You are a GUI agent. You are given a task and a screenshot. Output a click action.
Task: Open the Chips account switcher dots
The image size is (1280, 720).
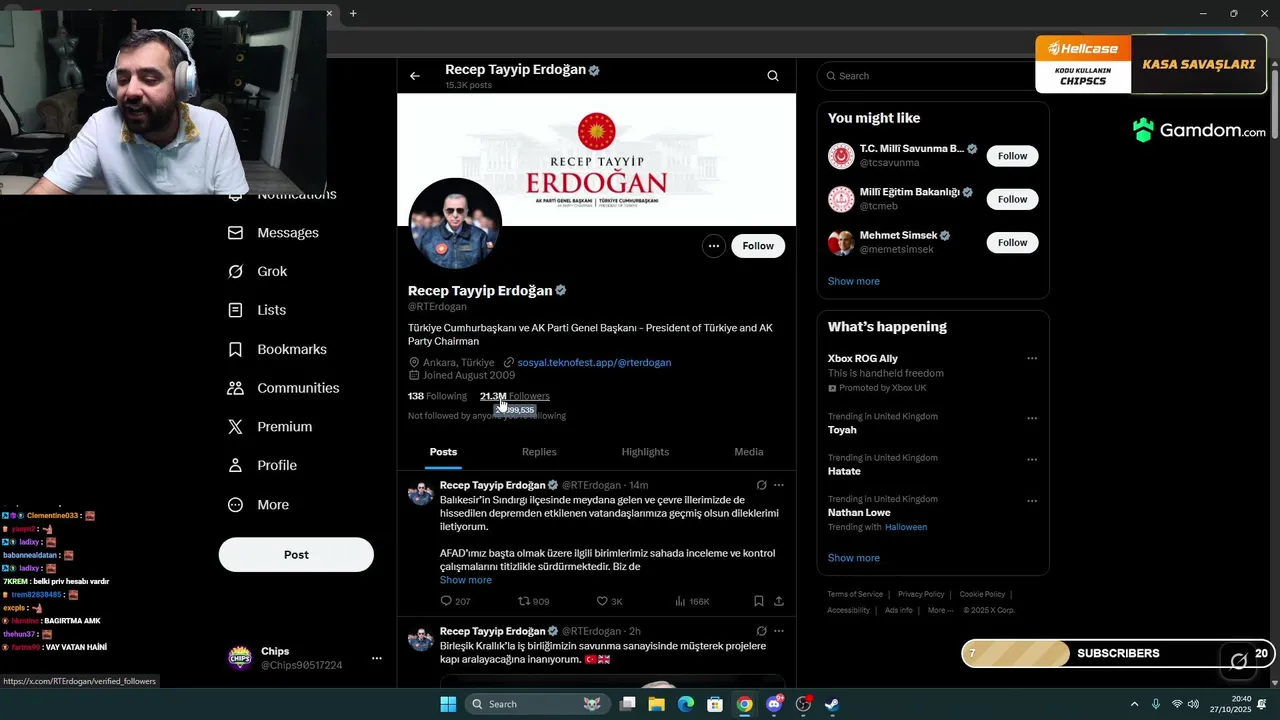click(377, 658)
